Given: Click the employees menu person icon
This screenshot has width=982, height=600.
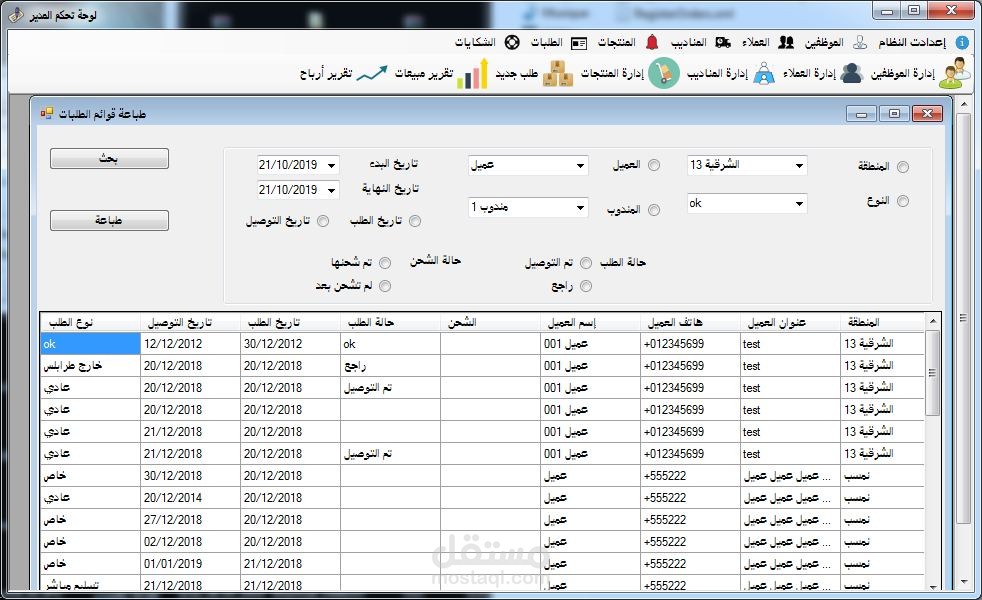Looking at the screenshot, I should click(x=861, y=43).
